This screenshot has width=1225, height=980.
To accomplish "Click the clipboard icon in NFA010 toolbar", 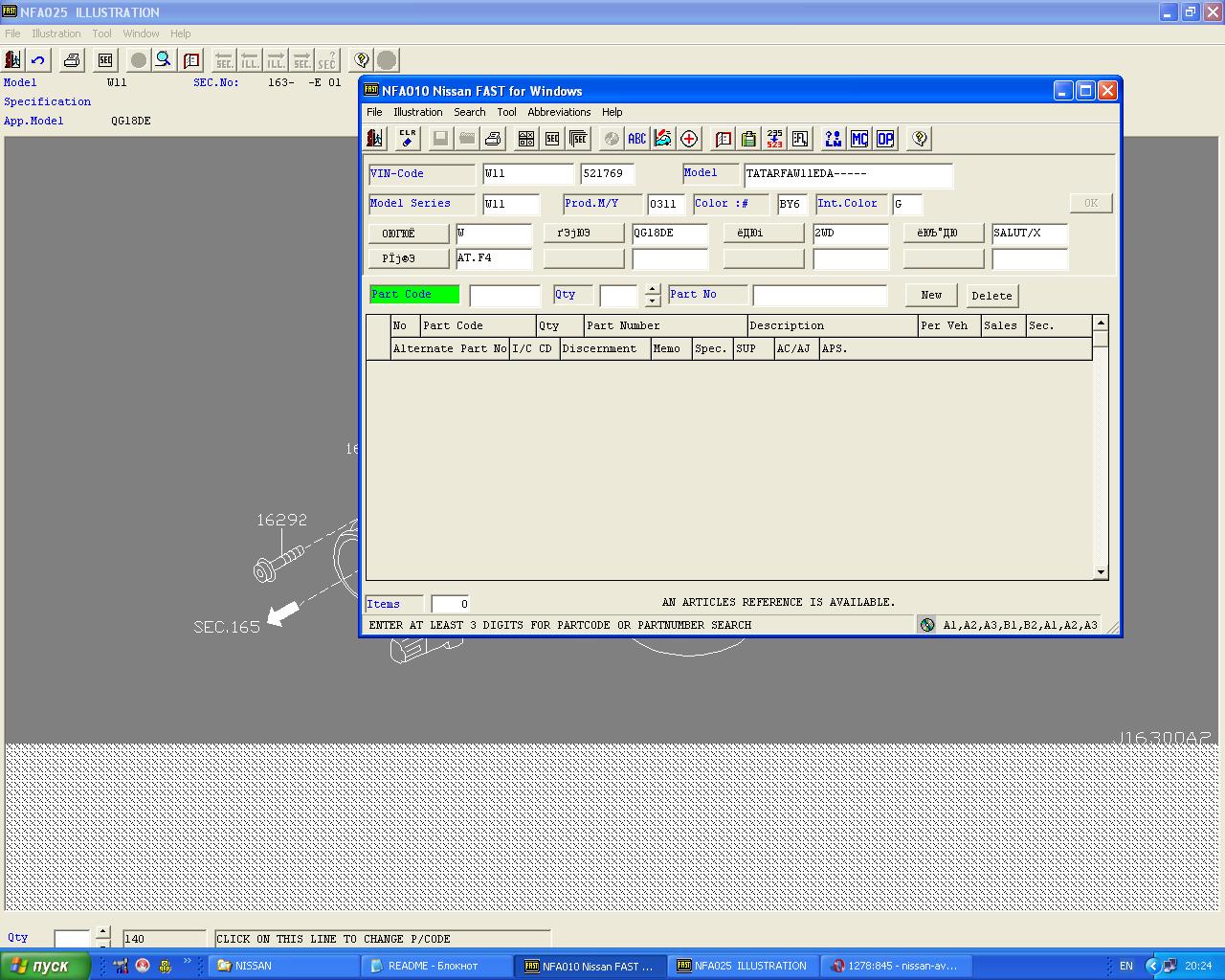I will tap(748, 139).
